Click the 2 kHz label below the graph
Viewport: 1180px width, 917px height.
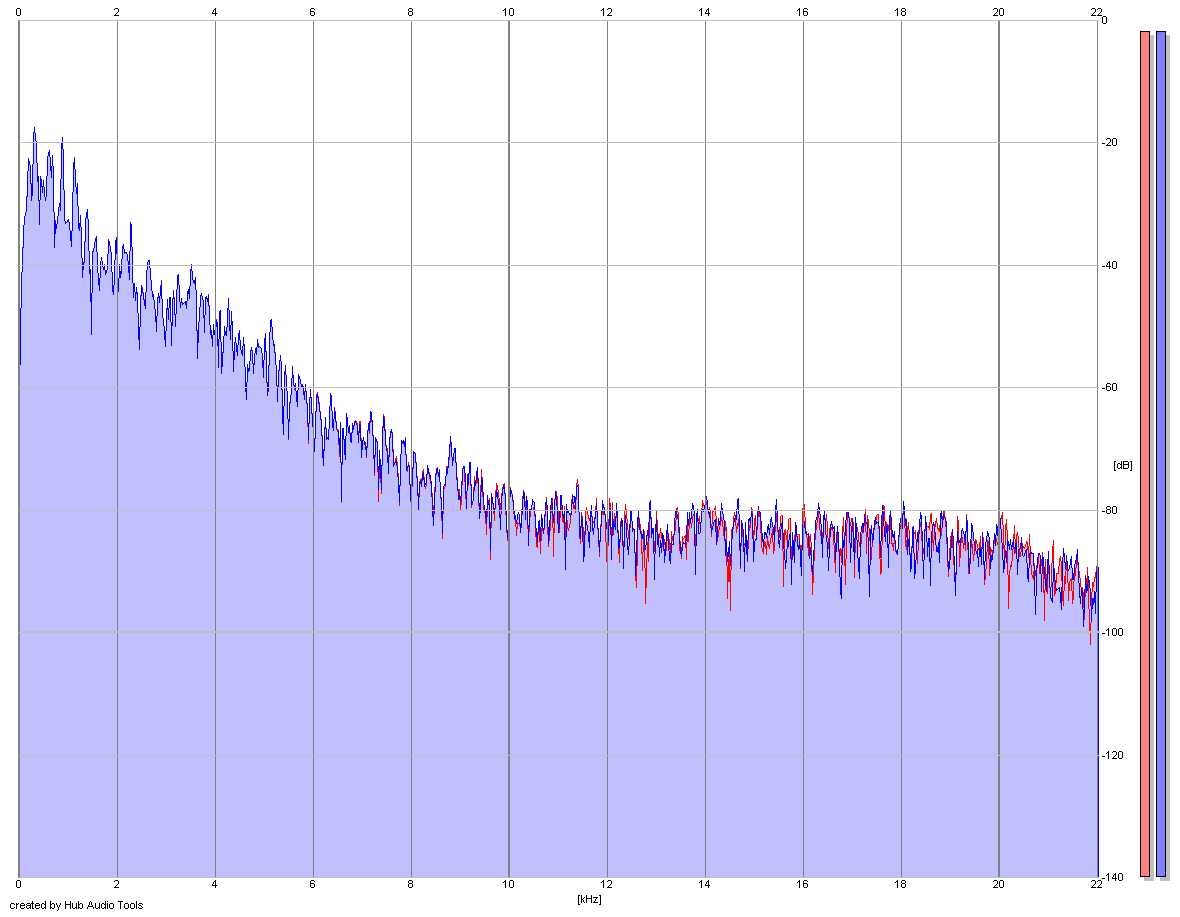pyautogui.click(x=117, y=885)
